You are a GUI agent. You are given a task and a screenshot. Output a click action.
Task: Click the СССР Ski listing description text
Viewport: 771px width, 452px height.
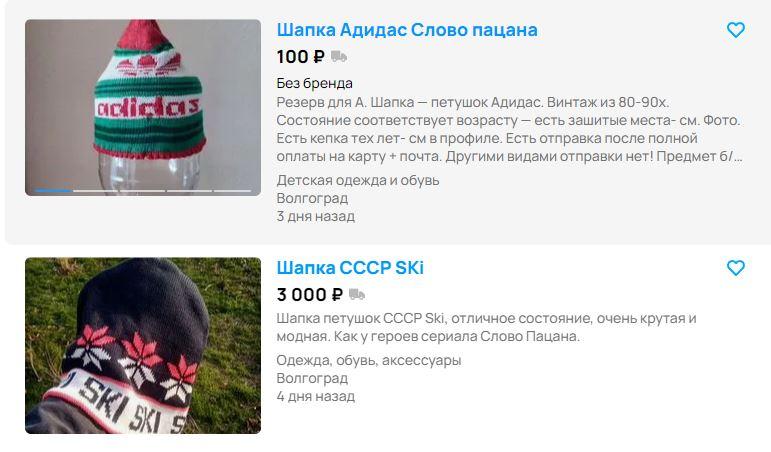tap(486, 327)
